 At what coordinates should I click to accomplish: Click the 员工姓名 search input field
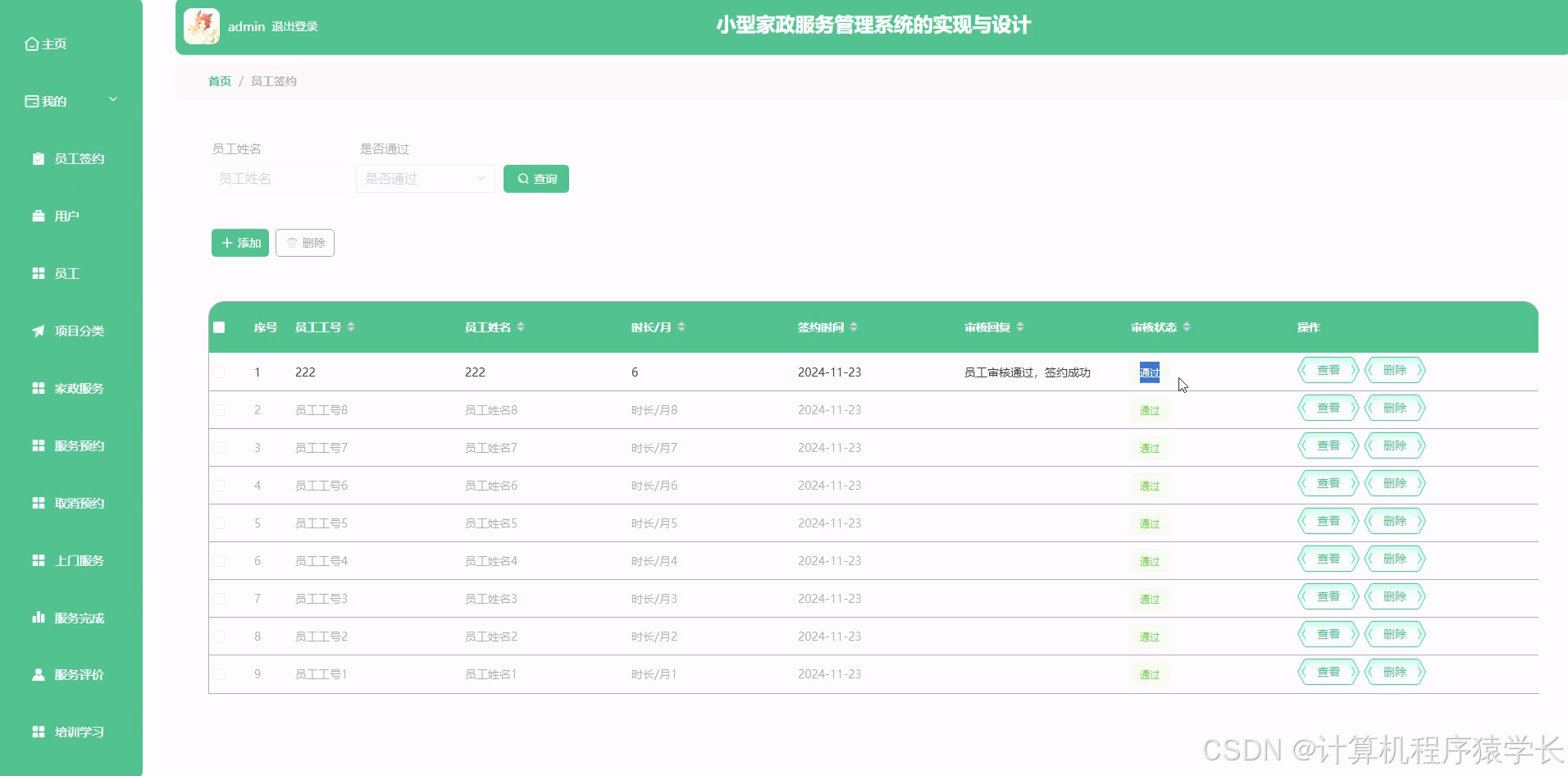pyautogui.click(x=278, y=179)
